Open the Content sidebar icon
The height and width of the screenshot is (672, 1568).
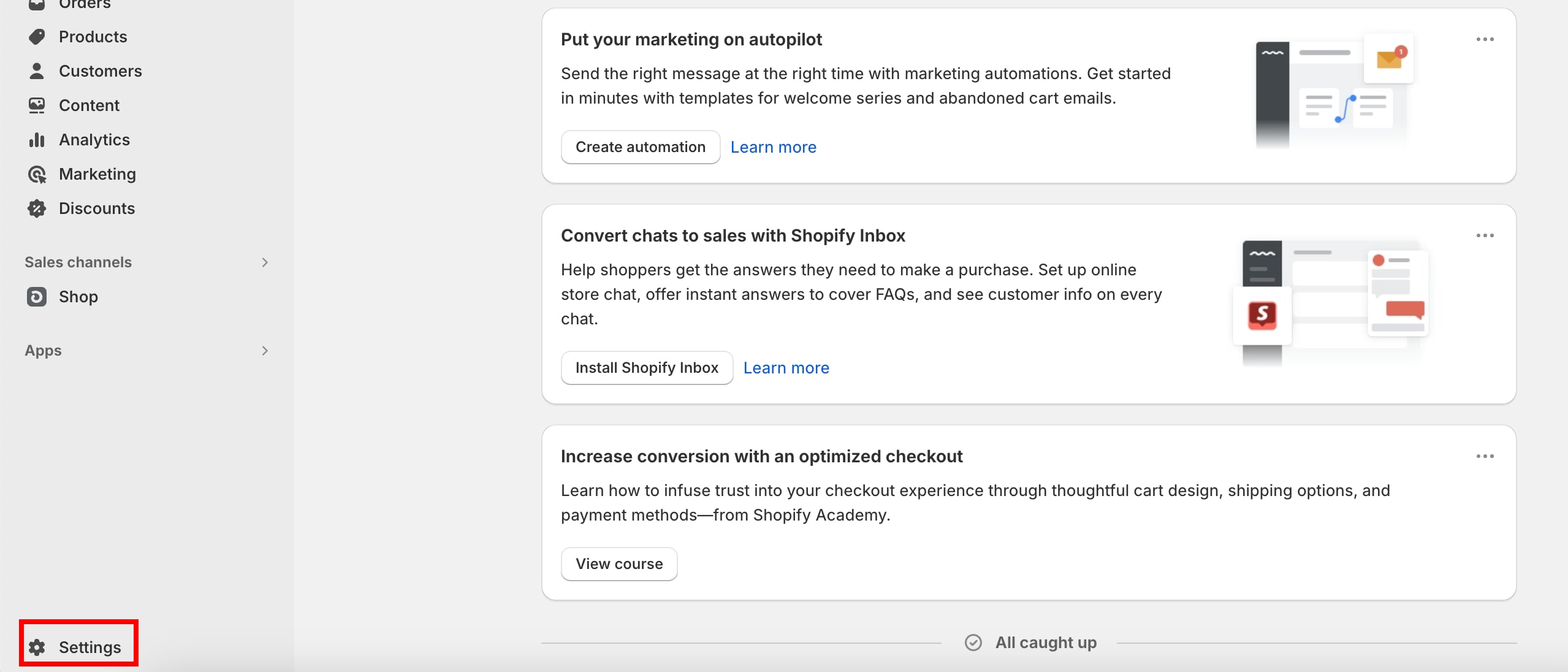(x=37, y=105)
